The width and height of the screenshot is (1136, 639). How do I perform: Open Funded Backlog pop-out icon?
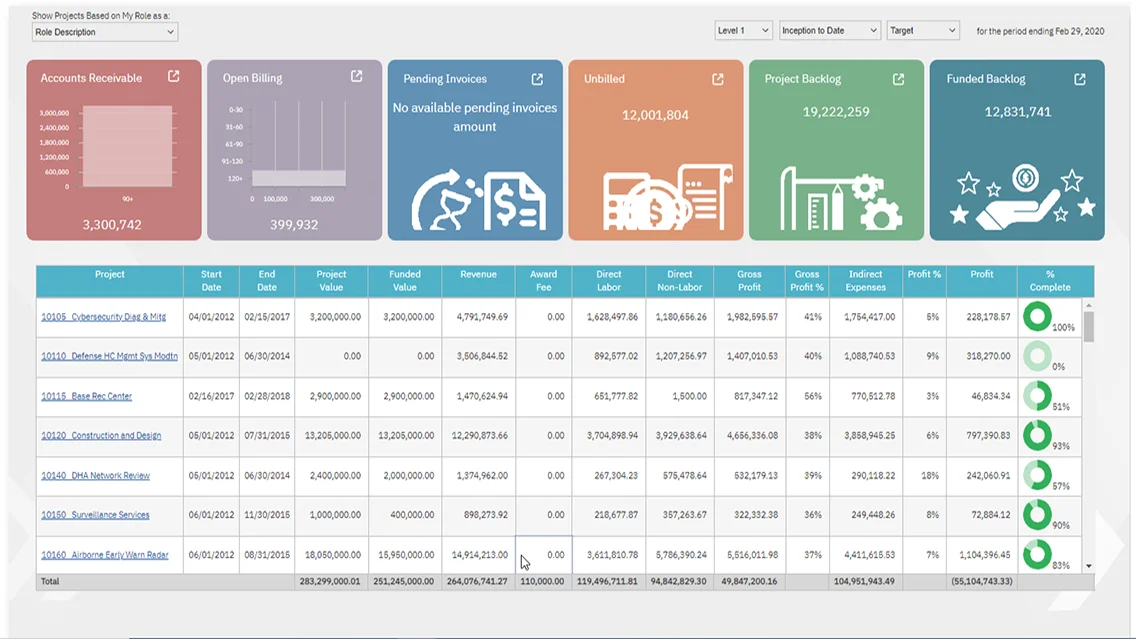(x=1079, y=79)
